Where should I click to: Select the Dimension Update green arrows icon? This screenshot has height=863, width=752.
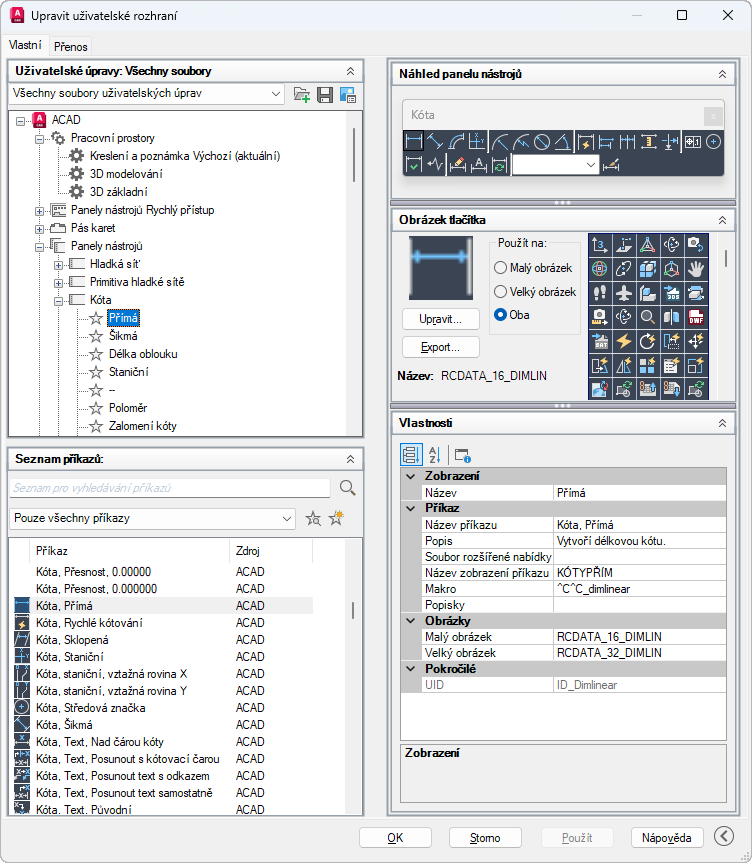tap(499, 165)
